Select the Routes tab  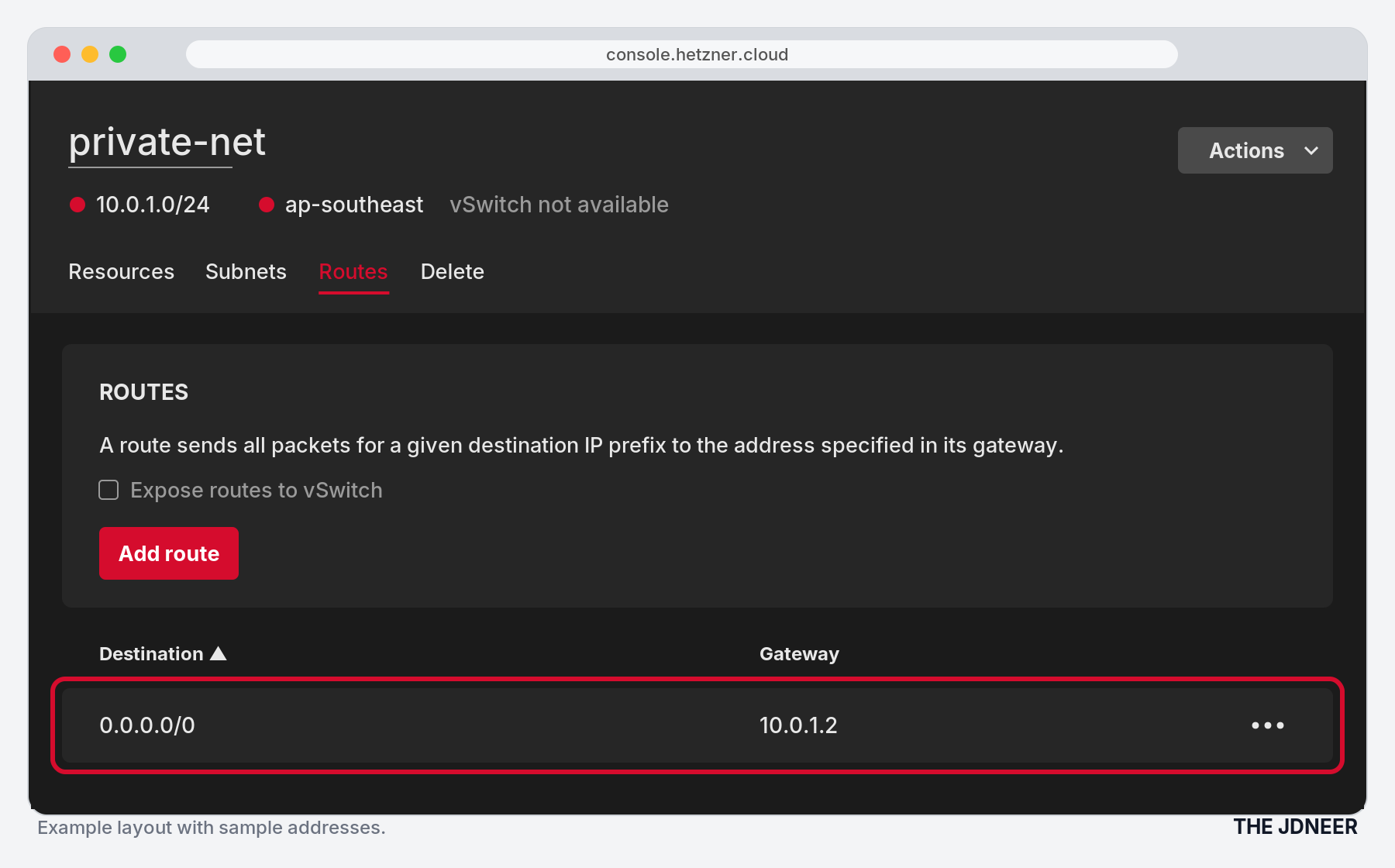click(353, 272)
